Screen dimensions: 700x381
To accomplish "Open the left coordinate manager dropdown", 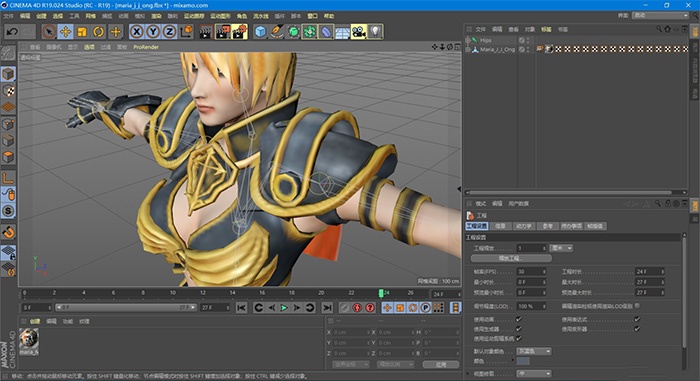I will (350, 364).
